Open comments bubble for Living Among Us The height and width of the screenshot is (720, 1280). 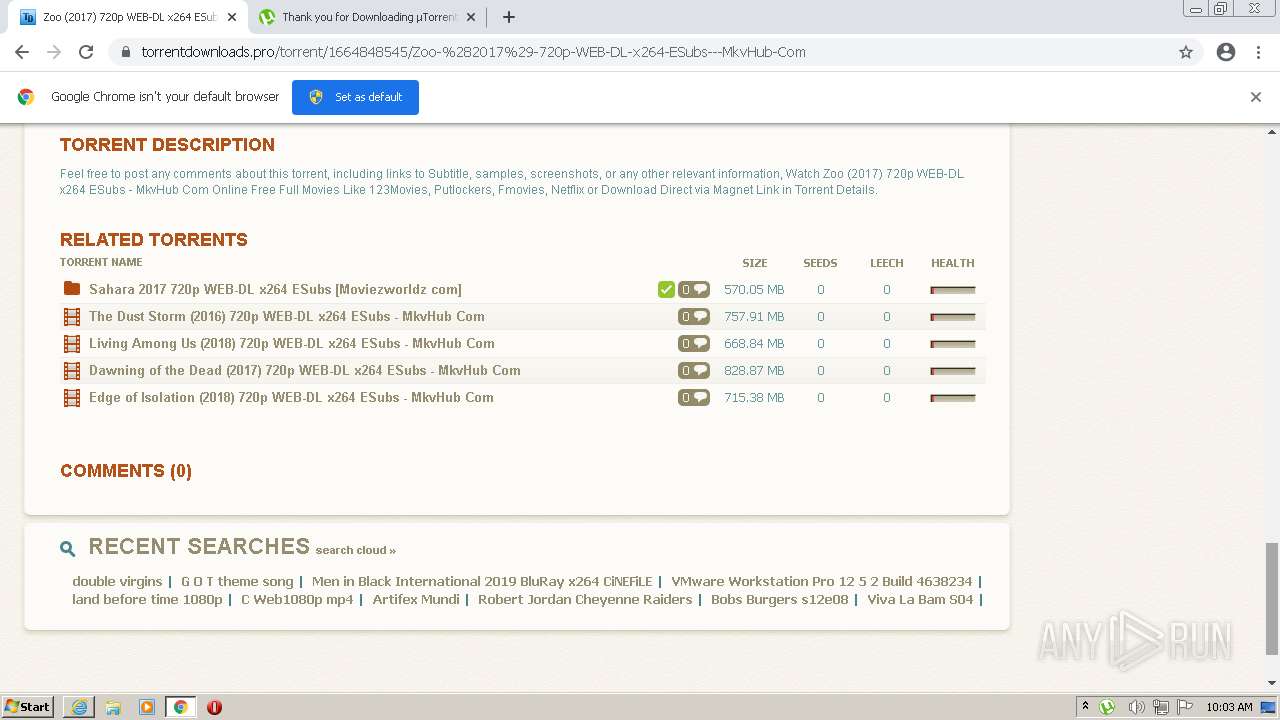click(x=694, y=343)
